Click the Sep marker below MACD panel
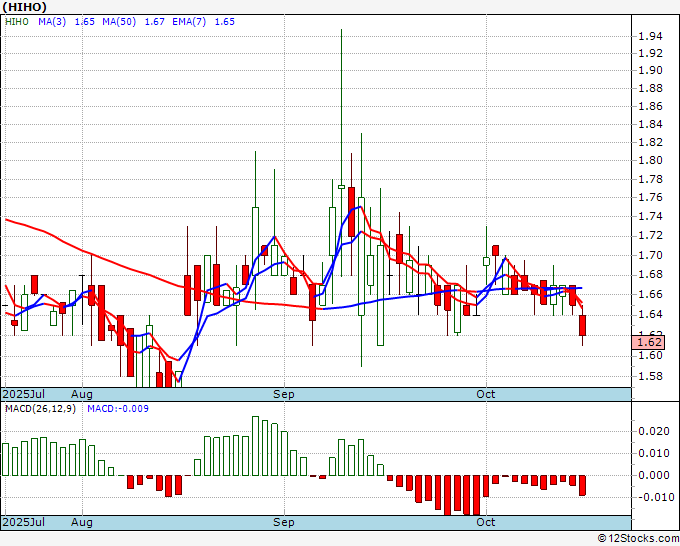This screenshot has width=680, height=546. (284, 522)
